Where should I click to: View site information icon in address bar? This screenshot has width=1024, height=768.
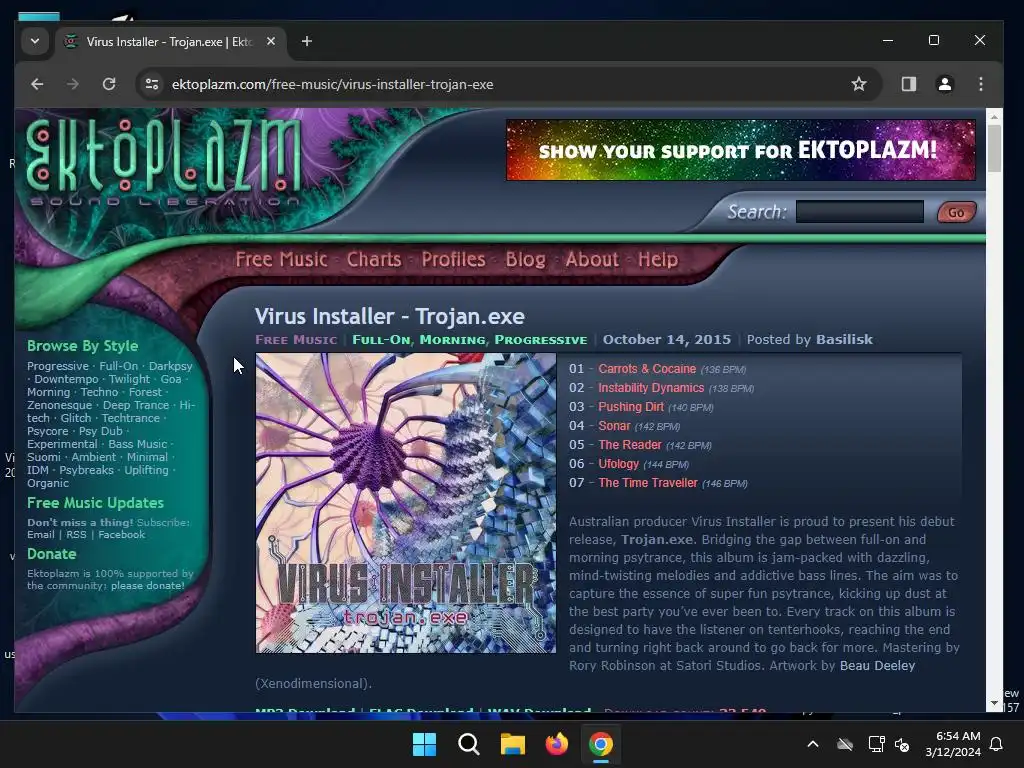152,84
